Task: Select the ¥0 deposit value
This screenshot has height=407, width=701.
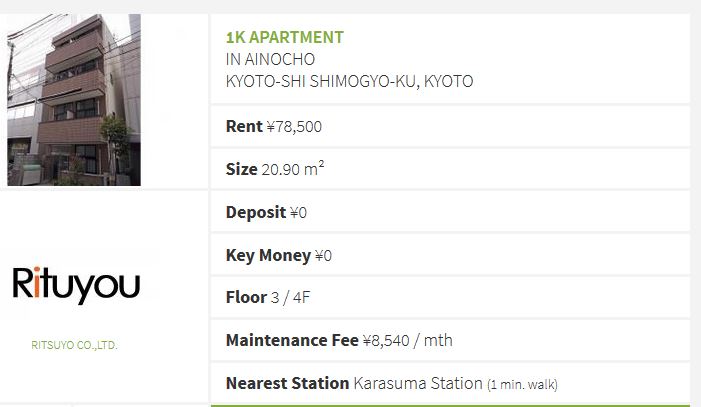Action: 298,212
